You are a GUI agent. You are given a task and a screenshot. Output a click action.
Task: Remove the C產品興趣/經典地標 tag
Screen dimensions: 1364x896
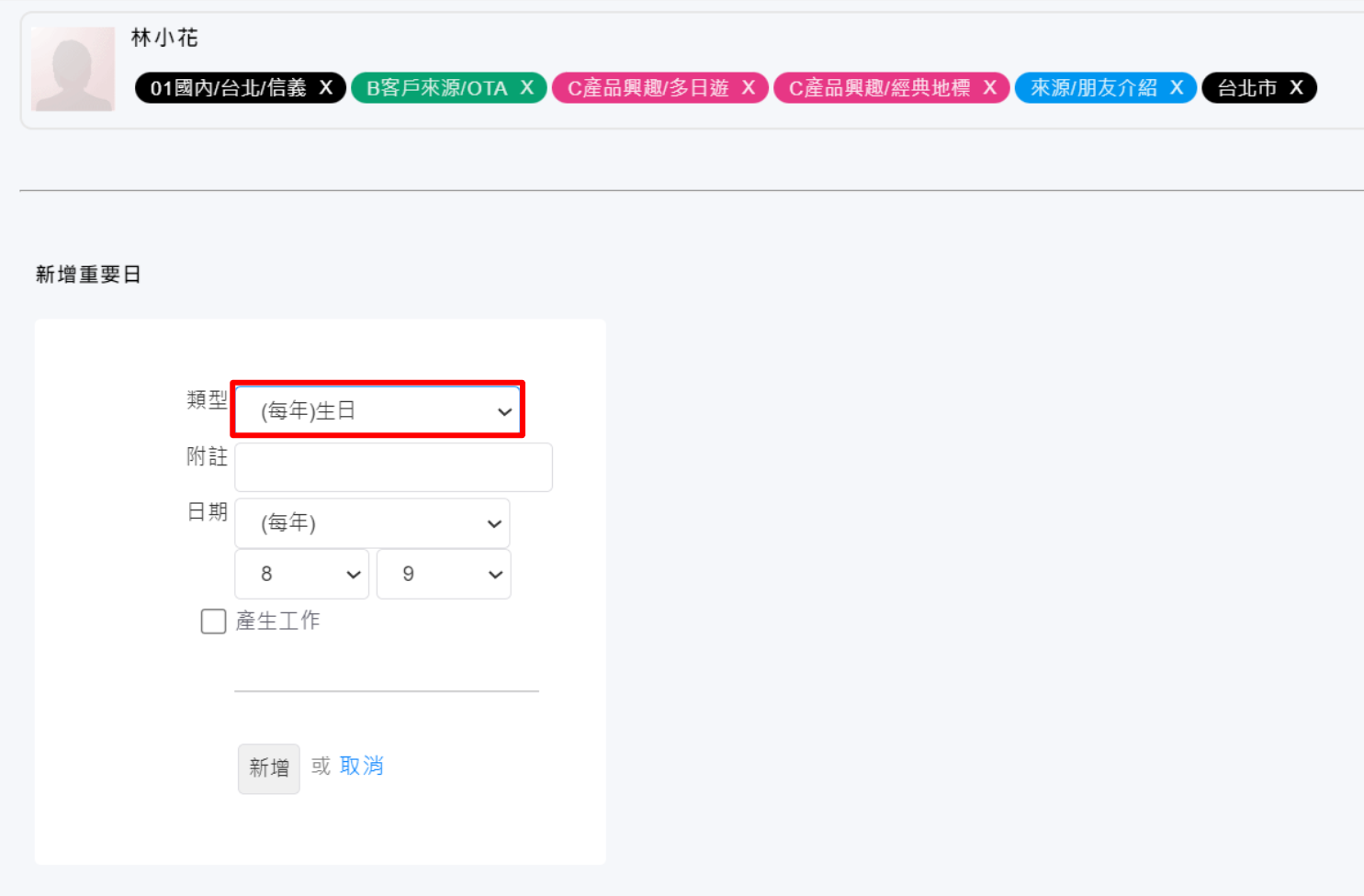(990, 87)
